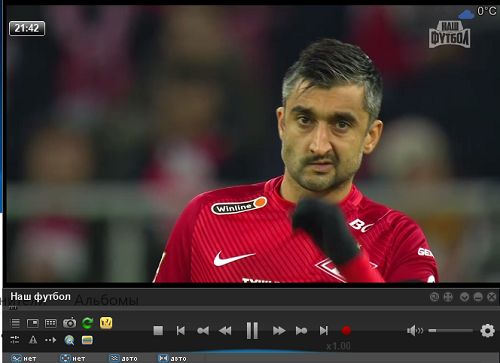This screenshot has height=363, width=500.
Task: Fast-forward the stream
Action: pyautogui.click(x=279, y=331)
